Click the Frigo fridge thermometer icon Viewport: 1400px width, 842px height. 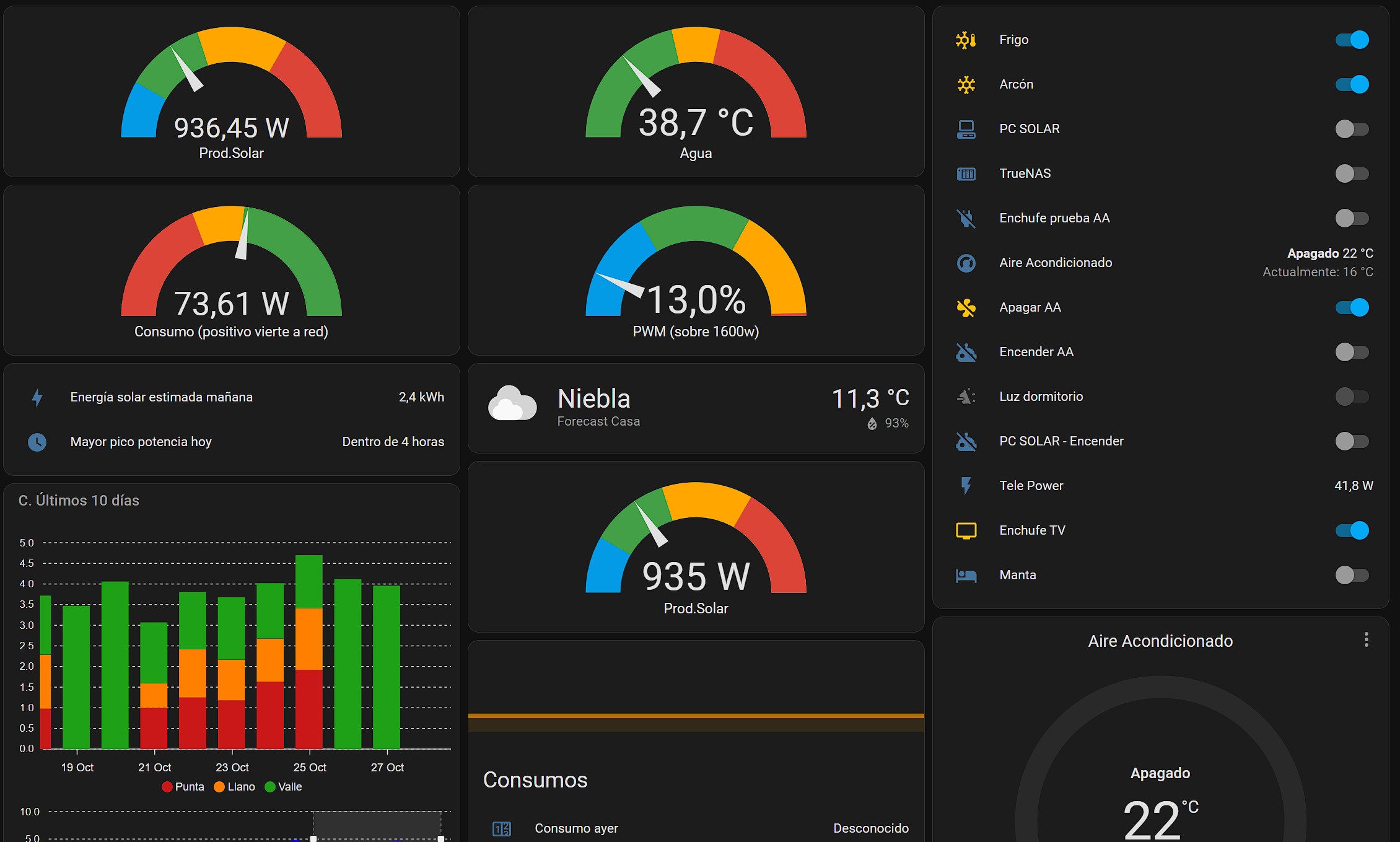pos(966,40)
